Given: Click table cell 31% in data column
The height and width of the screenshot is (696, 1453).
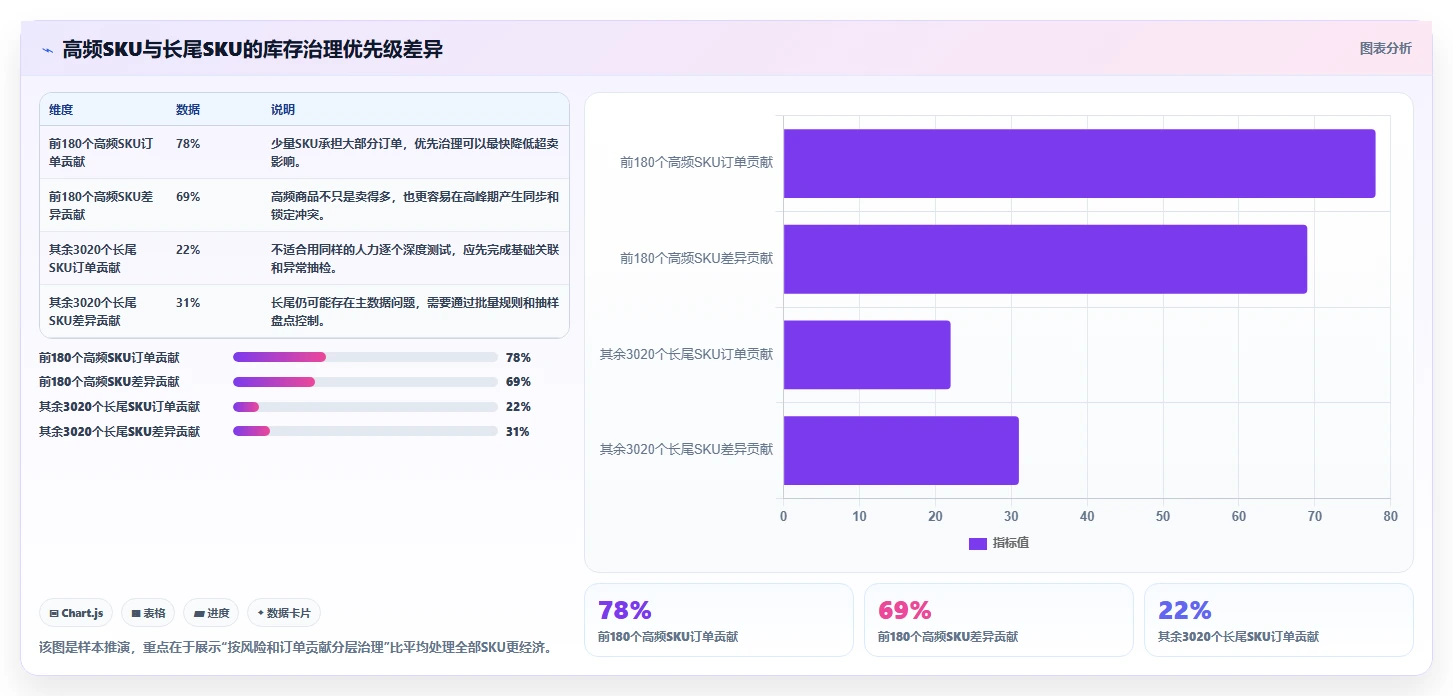Looking at the screenshot, I should point(188,303).
